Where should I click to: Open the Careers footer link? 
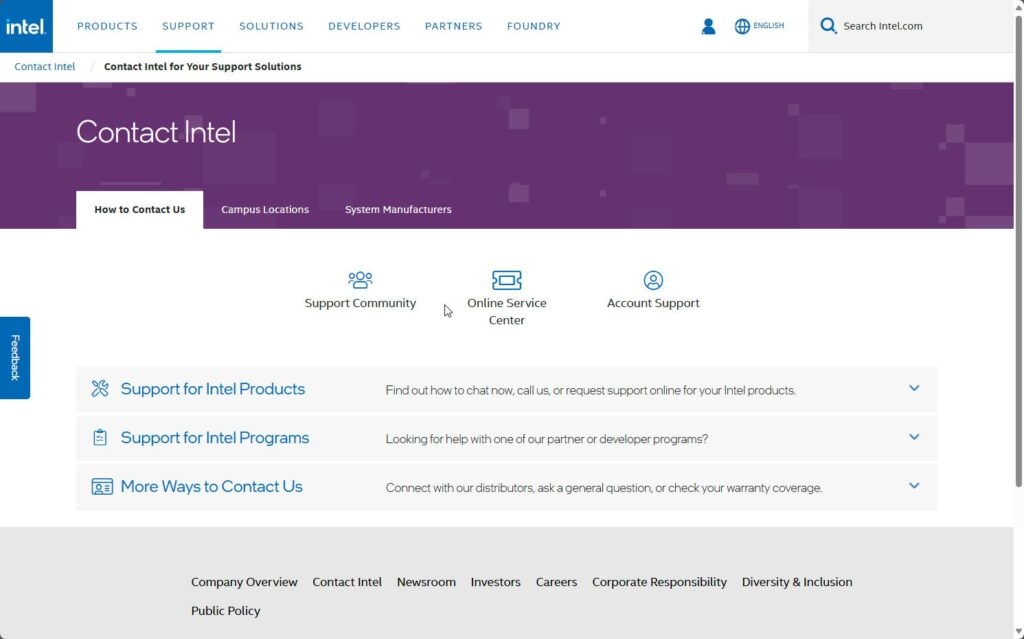(x=556, y=582)
